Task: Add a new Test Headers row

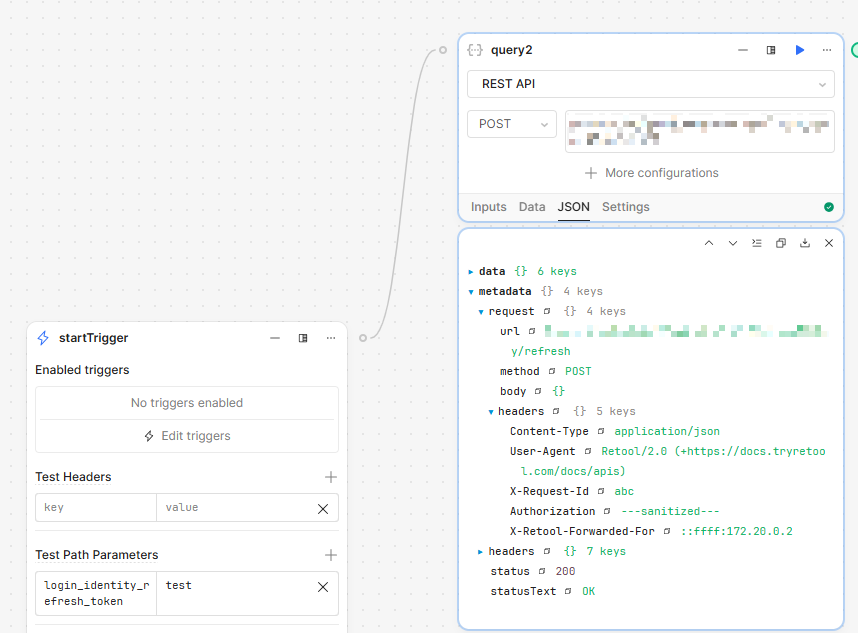Action: [330, 477]
